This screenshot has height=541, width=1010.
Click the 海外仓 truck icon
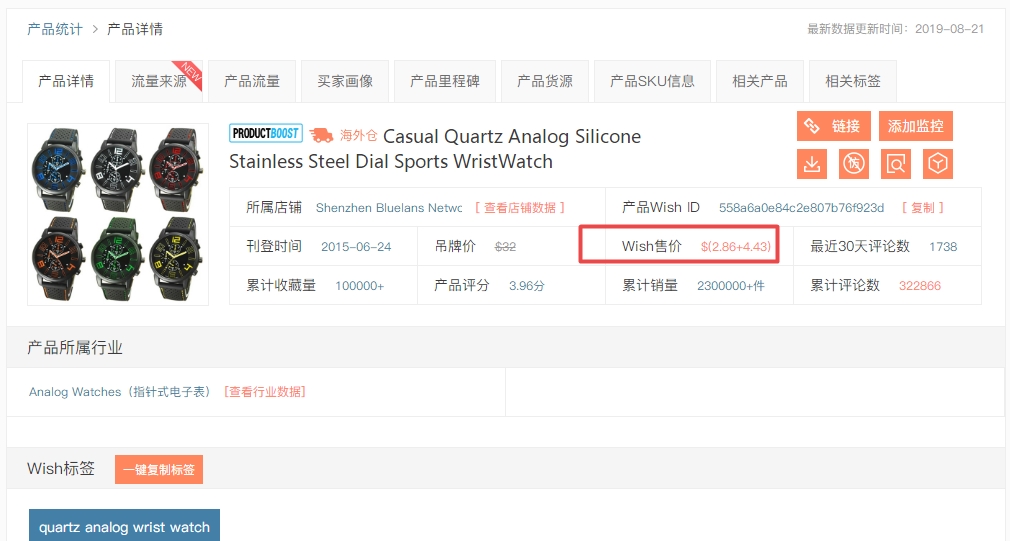click(321, 135)
